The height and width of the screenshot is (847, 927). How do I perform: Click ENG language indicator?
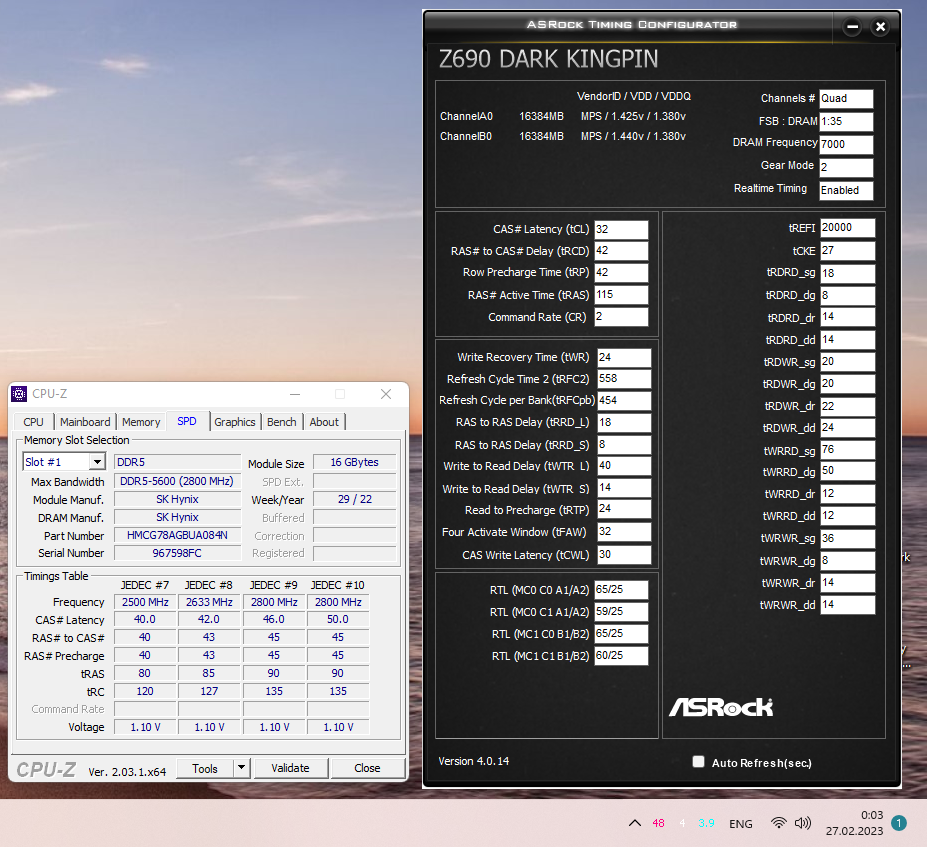click(740, 823)
